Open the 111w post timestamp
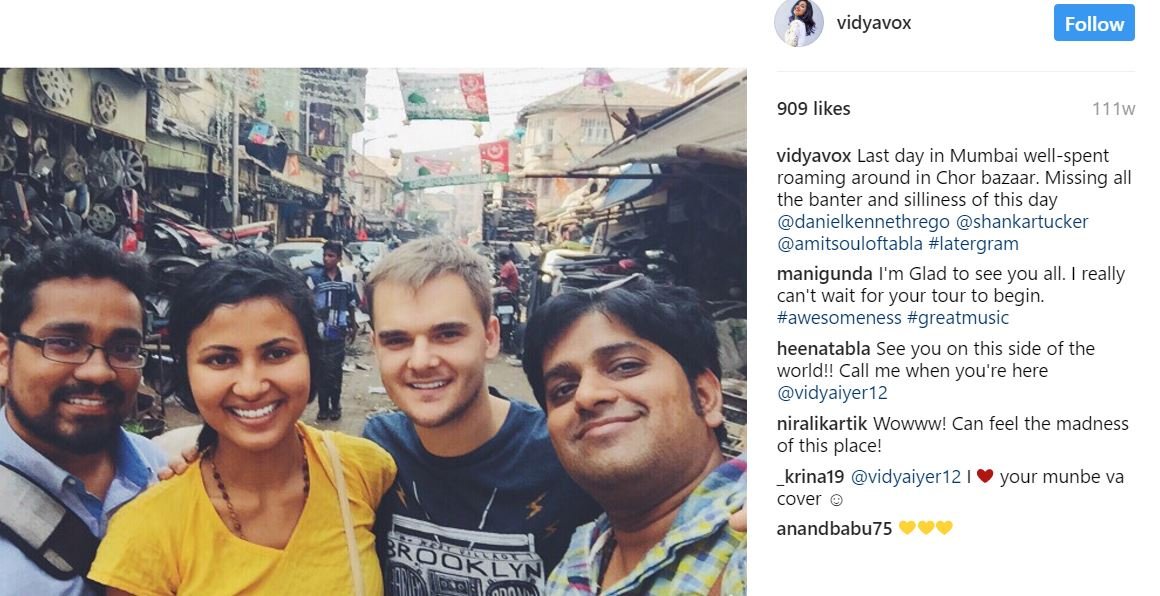Image resolution: width=1160 pixels, height=596 pixels. point(1113,109)
